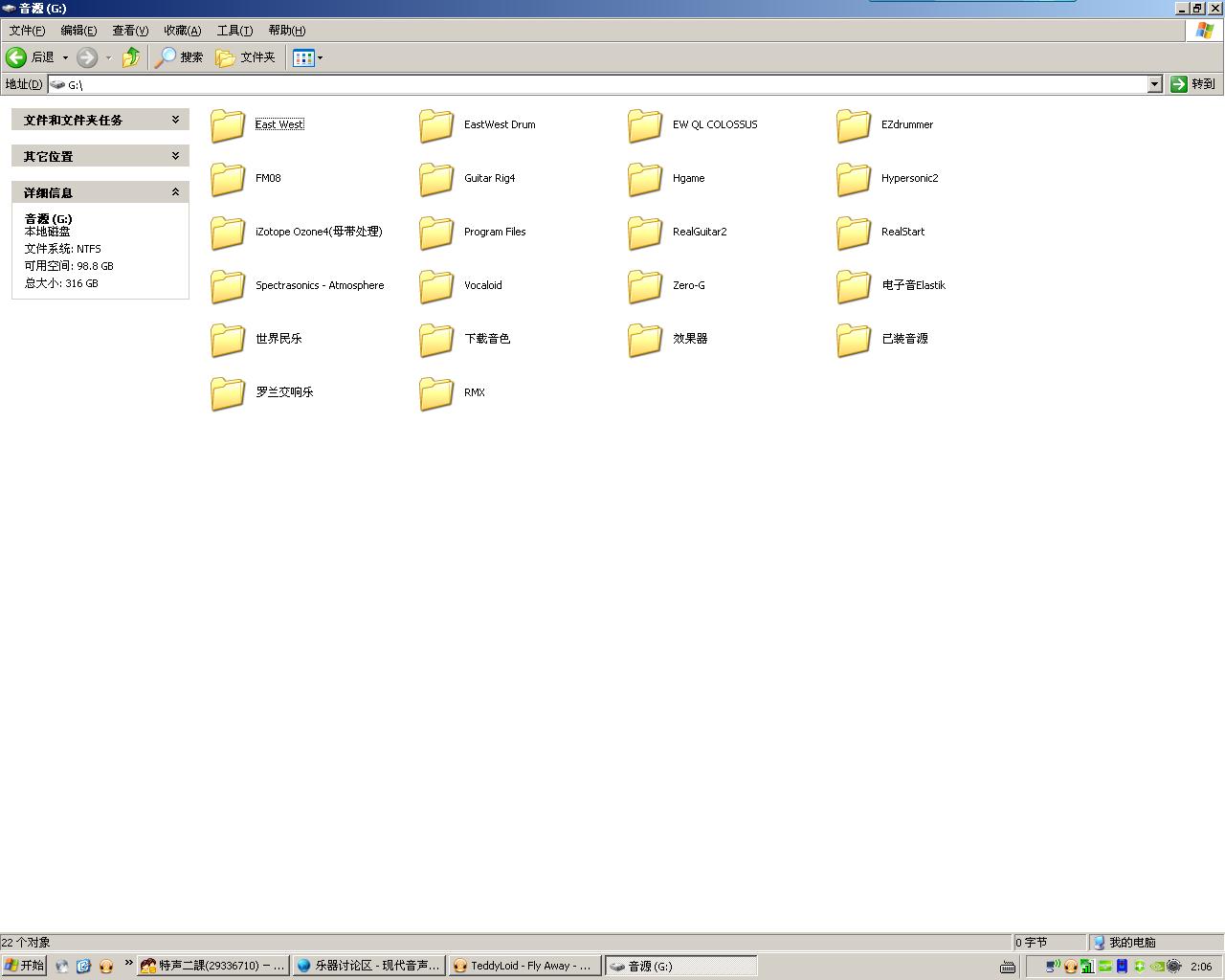The width and height of the screenshot is (1225, 980).
Task: Open the 收藏(A) menu
Action: point(182,31)
